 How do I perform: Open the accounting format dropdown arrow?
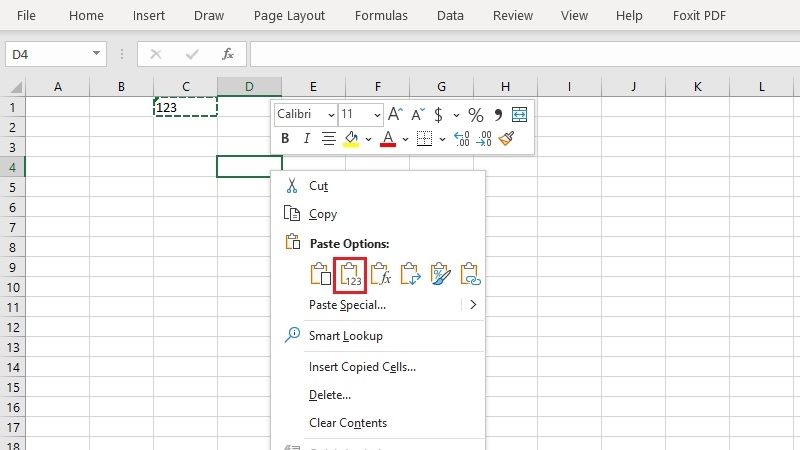pyautogui.click(x=456, y=115)
